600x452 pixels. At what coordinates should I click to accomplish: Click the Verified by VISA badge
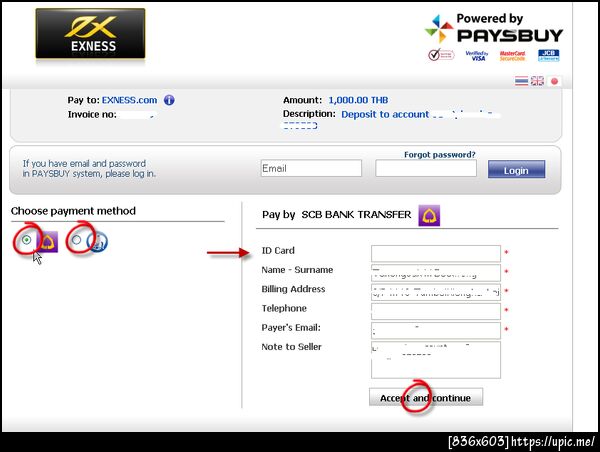point(477,55)
